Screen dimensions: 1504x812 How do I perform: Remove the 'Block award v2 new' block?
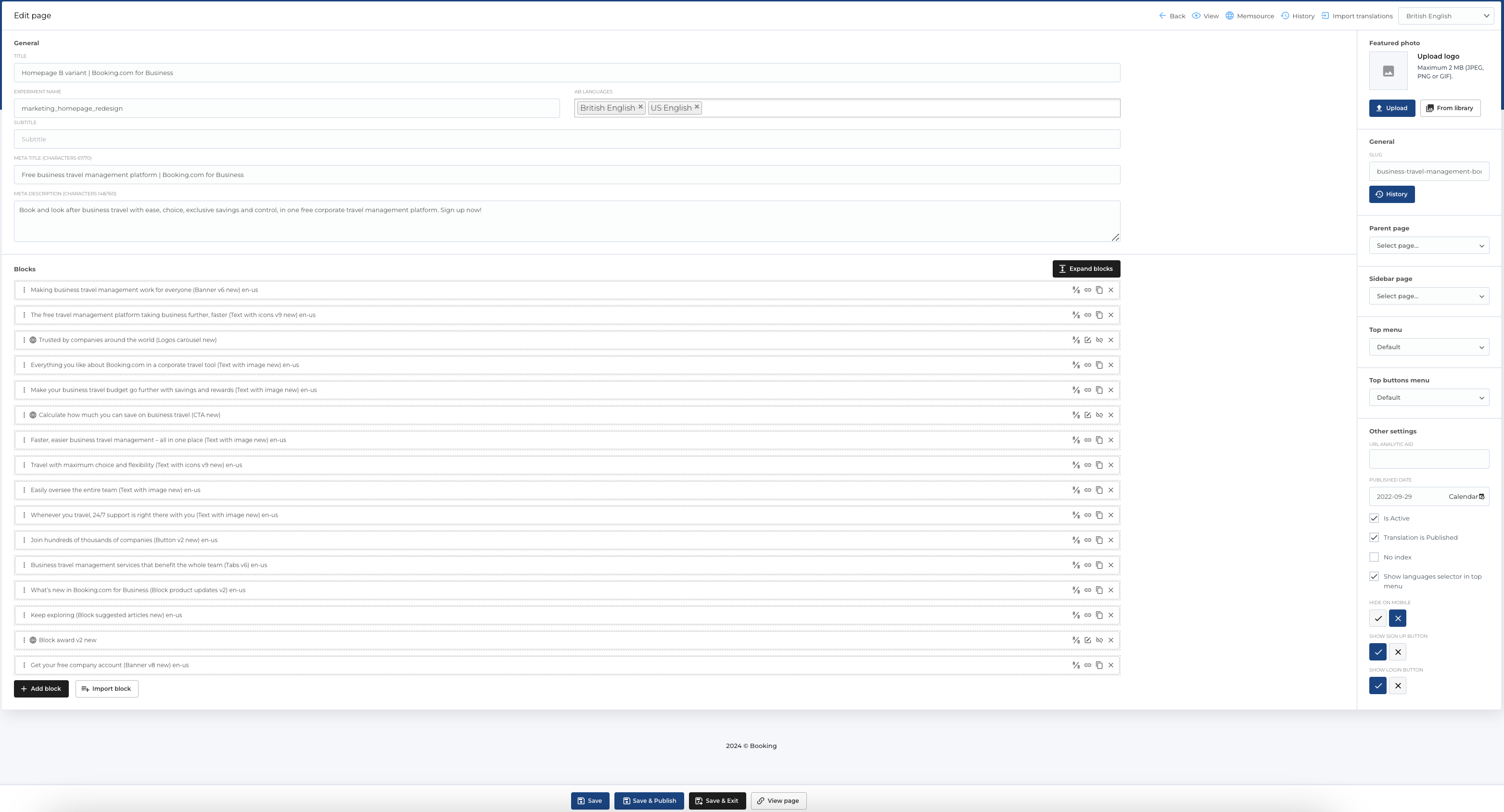coord(1111,640)
